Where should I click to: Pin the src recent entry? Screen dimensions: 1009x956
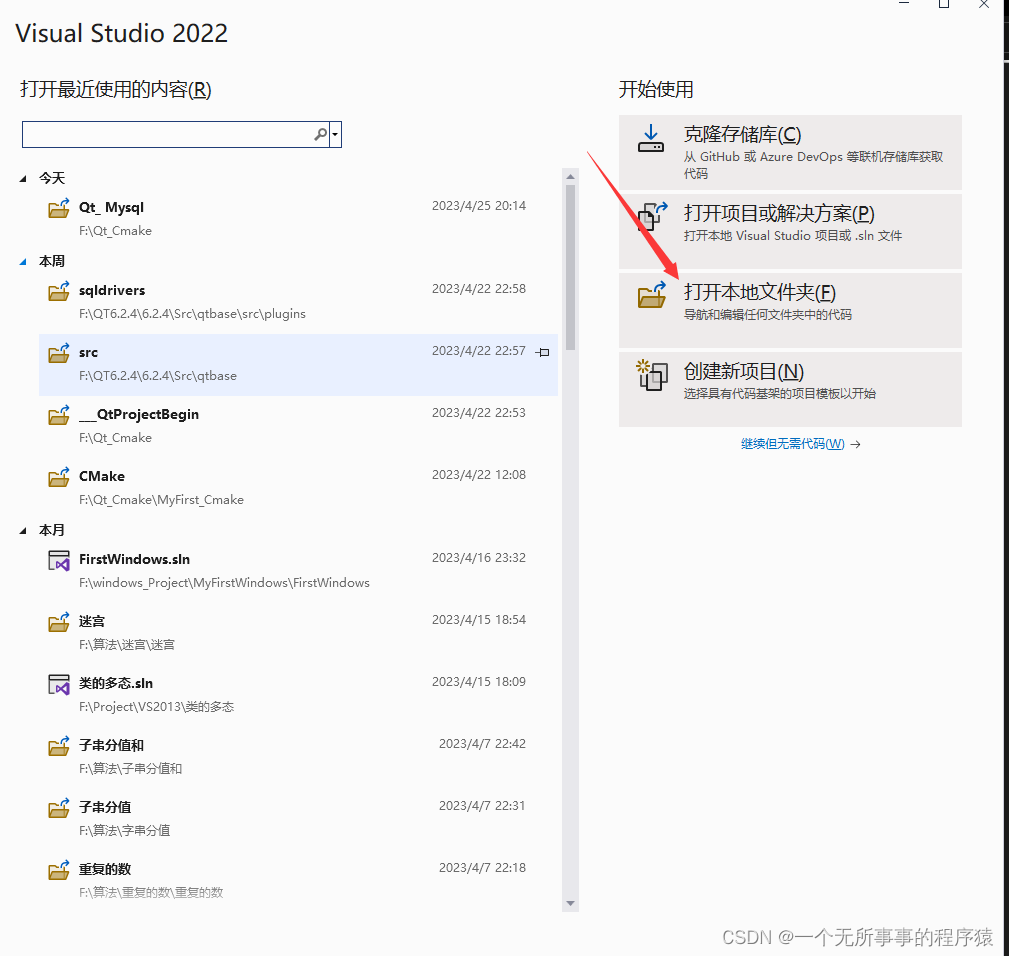pyautogui.click(x=541, y=352)
